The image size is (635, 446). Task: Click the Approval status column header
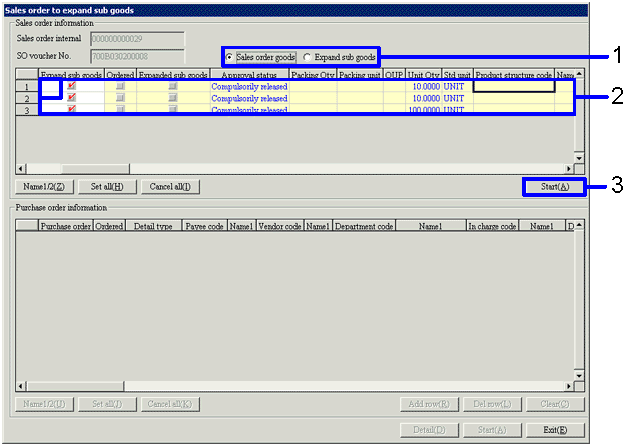[x=249, y=75]
